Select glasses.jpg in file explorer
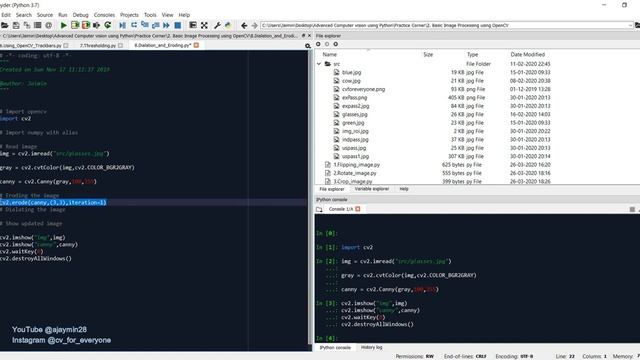 point(355,114)
